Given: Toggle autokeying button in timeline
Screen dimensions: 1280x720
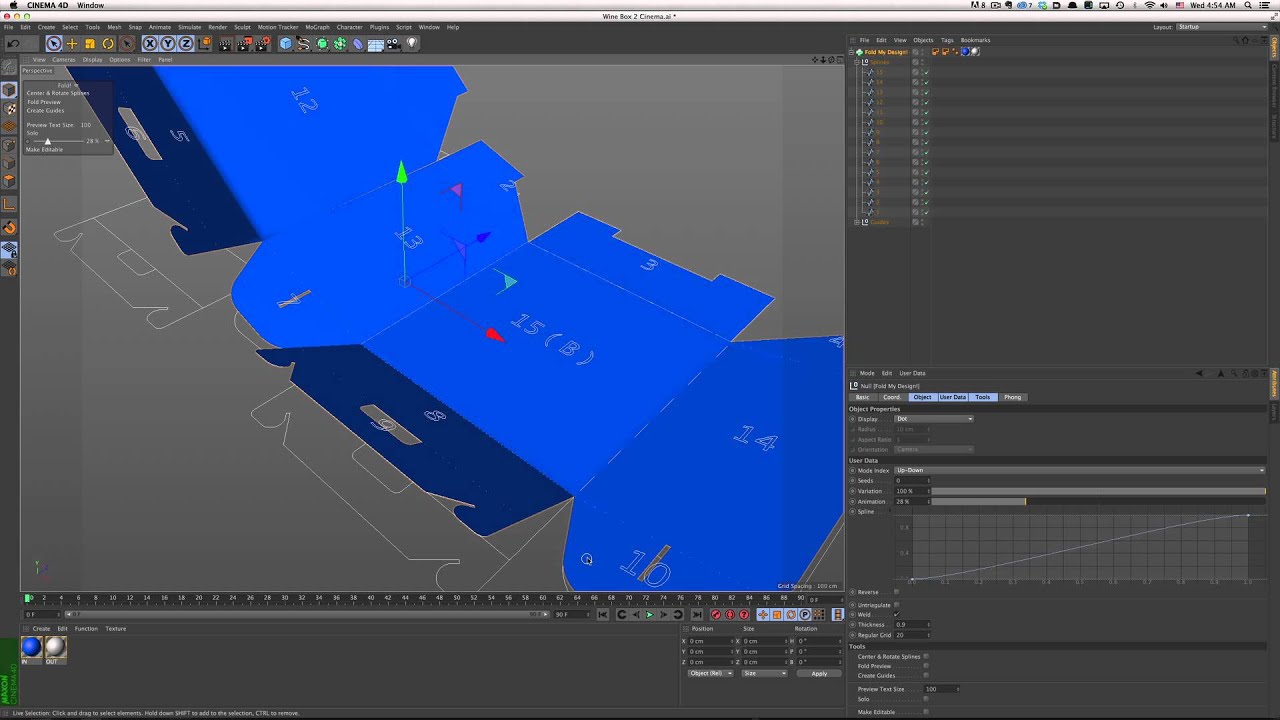Looking at the screenshot, I should (x=730, y=615).
